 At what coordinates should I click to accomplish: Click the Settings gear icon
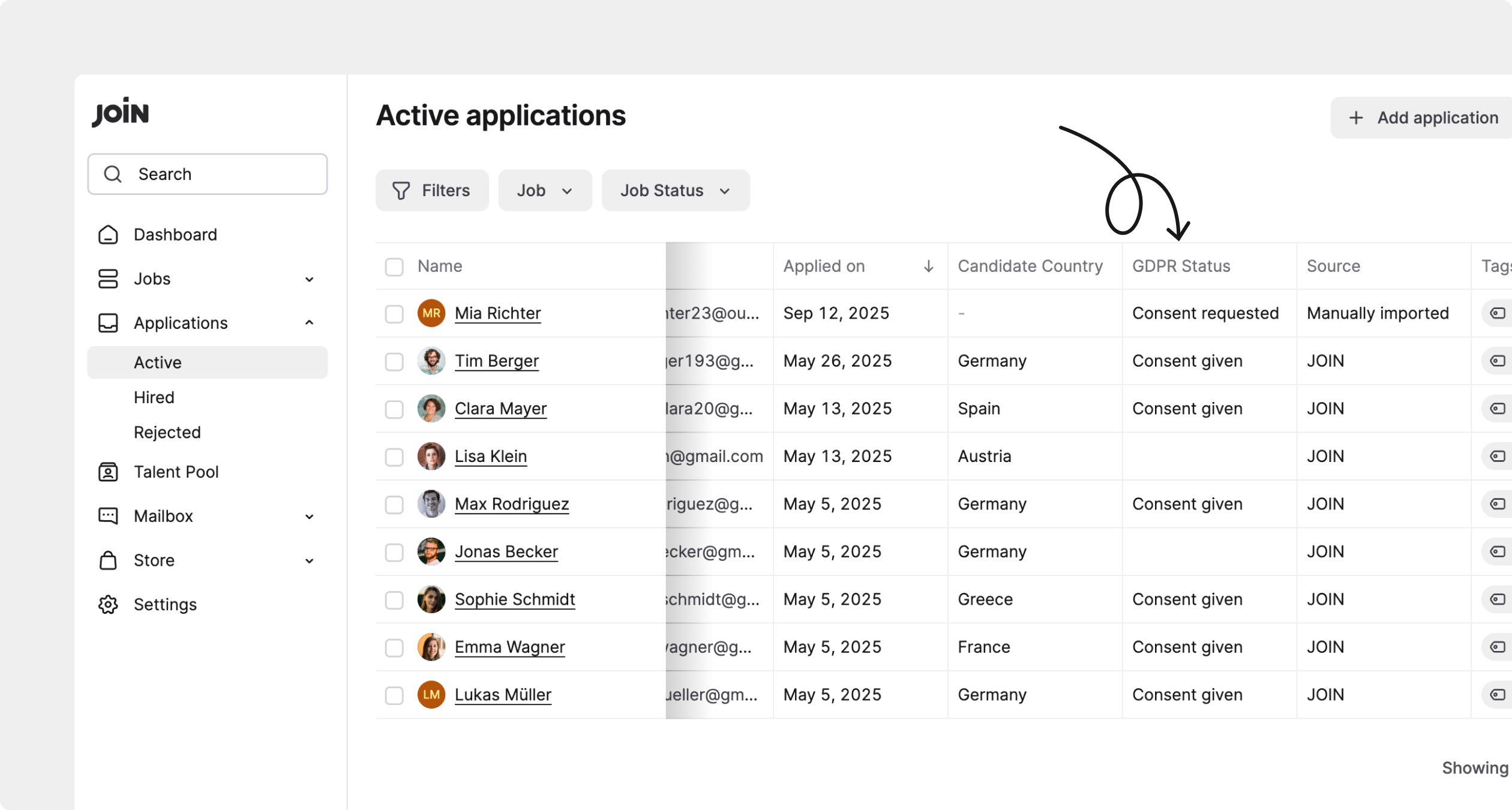coord(108,604)
